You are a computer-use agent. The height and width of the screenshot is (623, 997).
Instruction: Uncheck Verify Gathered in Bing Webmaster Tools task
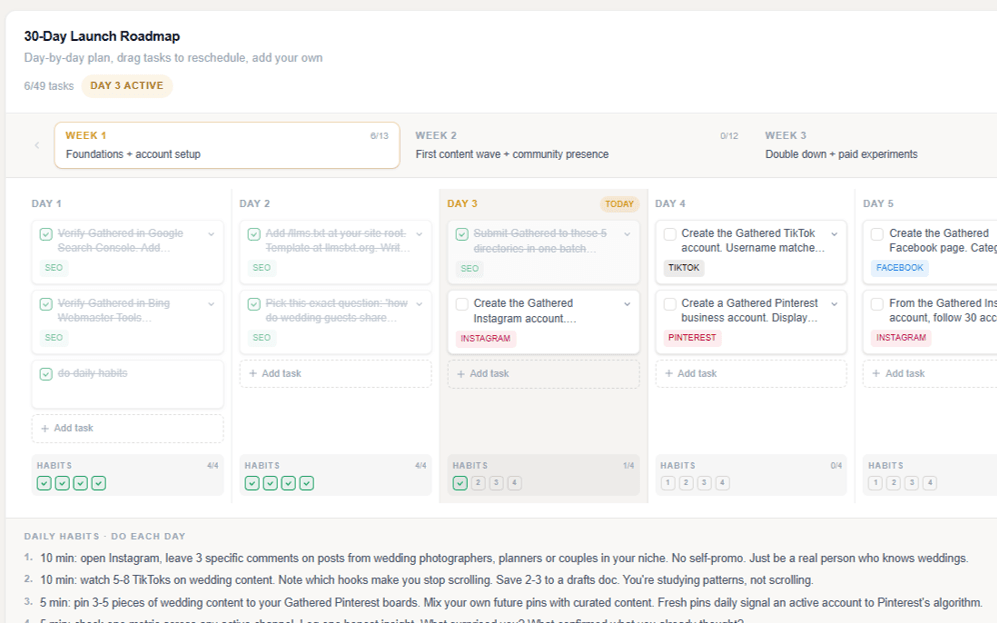click(x=46, y=304)
